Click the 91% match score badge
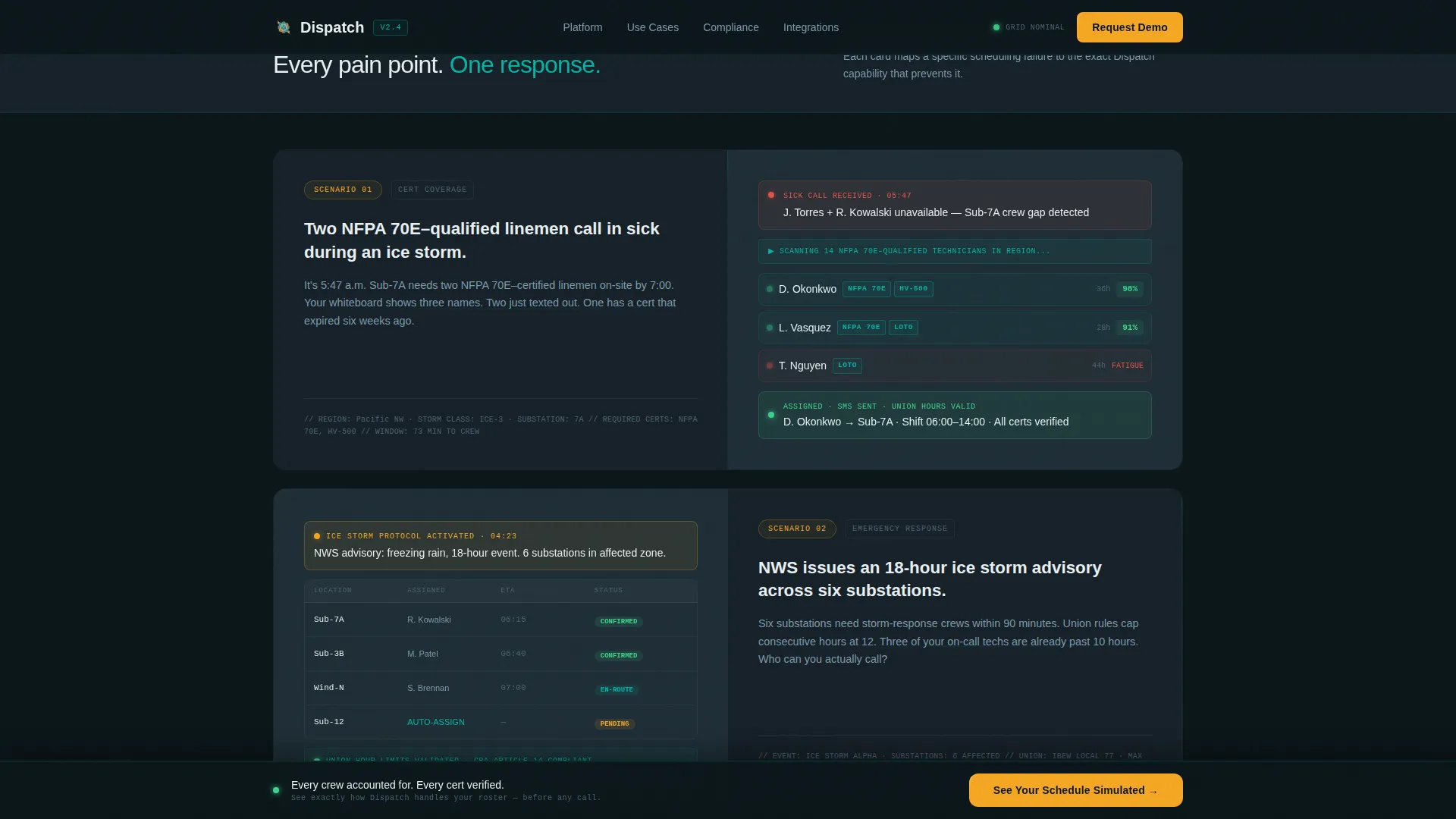 pos(1130,328)
